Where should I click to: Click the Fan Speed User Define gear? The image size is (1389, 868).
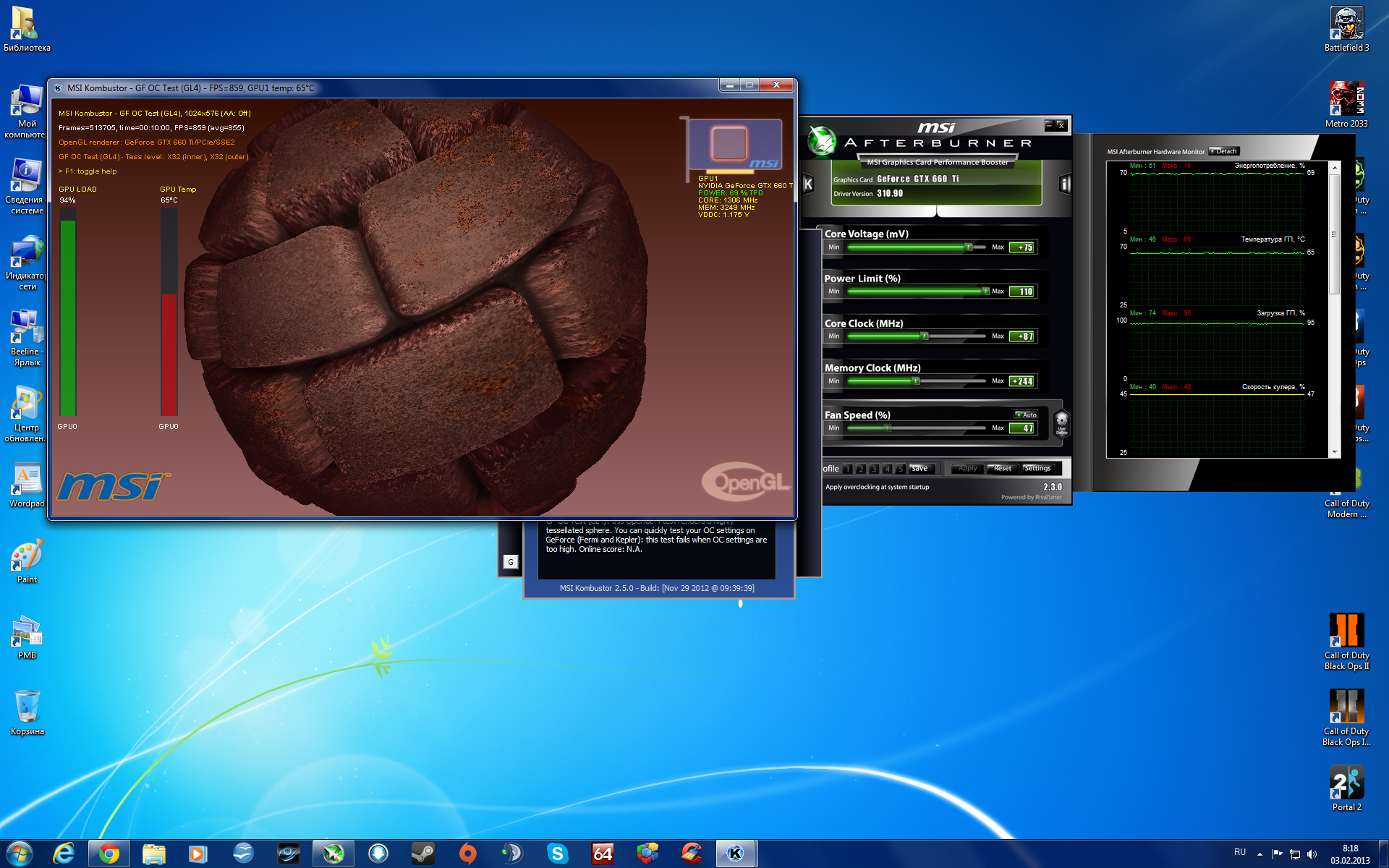(x=1061, y=422)
